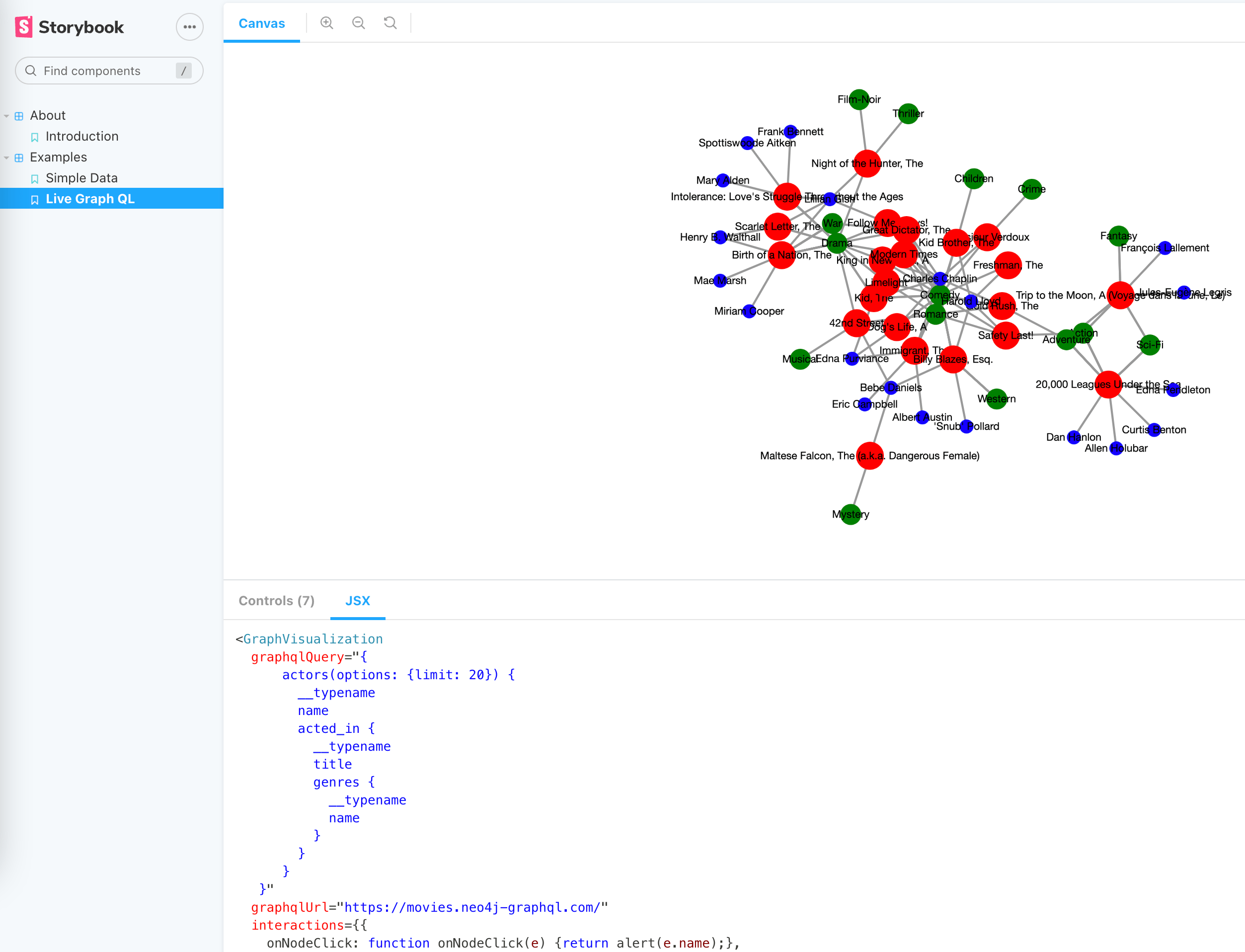Open the Canvas tab
The width and height of the screenshot is (1245, 952).
click(261, 23)
